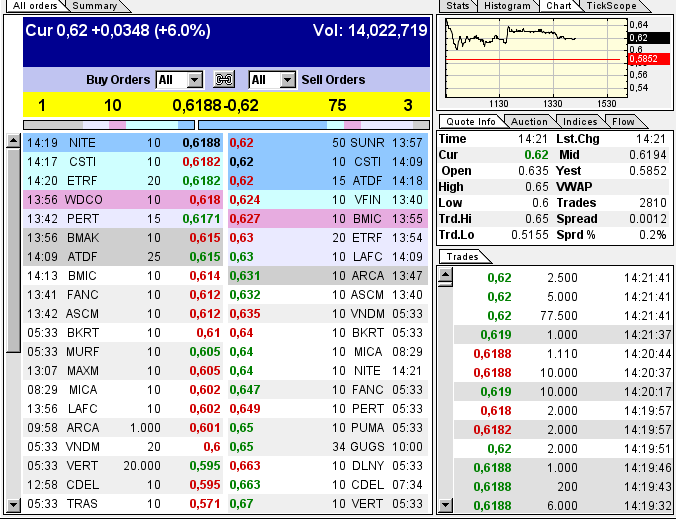Select ATDF buy order with size 25
Screen dimensions: 696x519
point(124,257)
